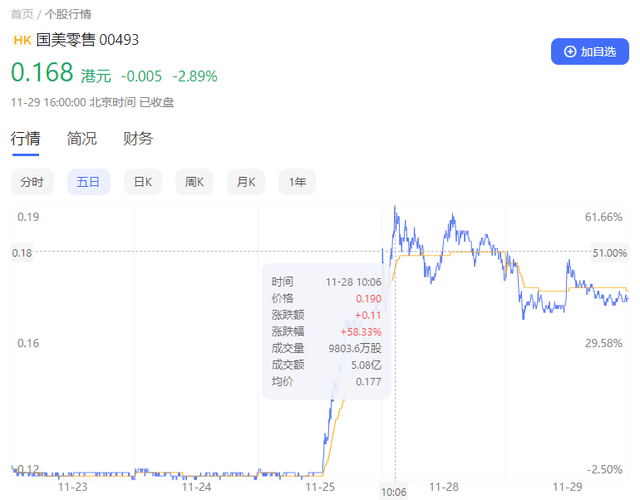Click the 0.19 y-axis price label

click(x=28, y=217)
